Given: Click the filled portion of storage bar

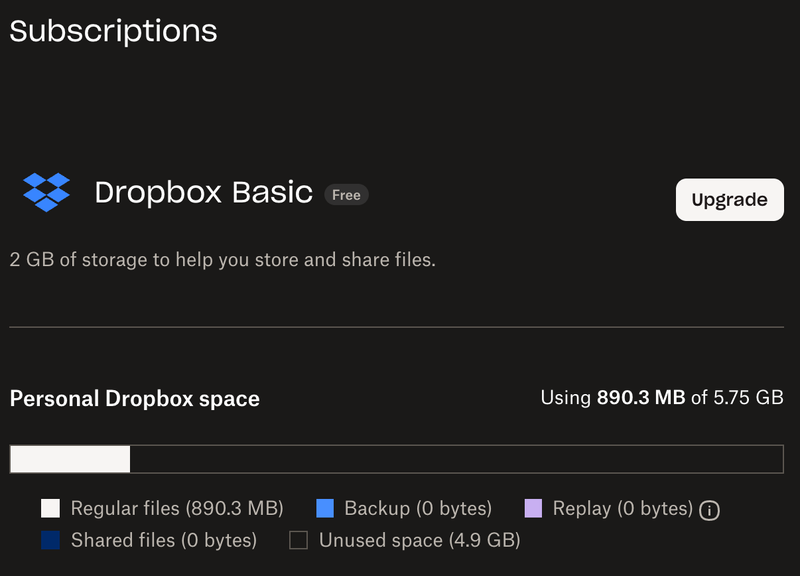Looking at the screenshot, I should tap(70, 459).
